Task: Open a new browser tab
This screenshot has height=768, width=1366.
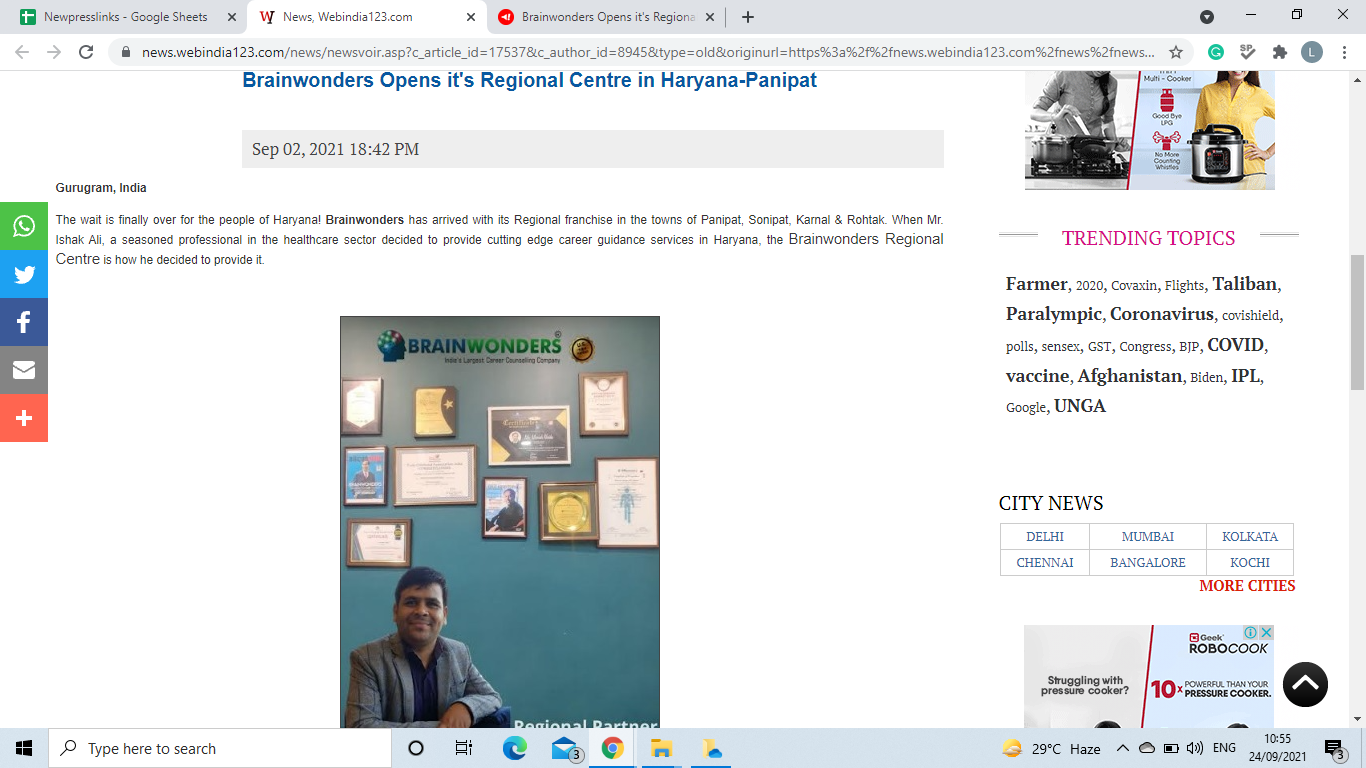Action: click(748, 17)
